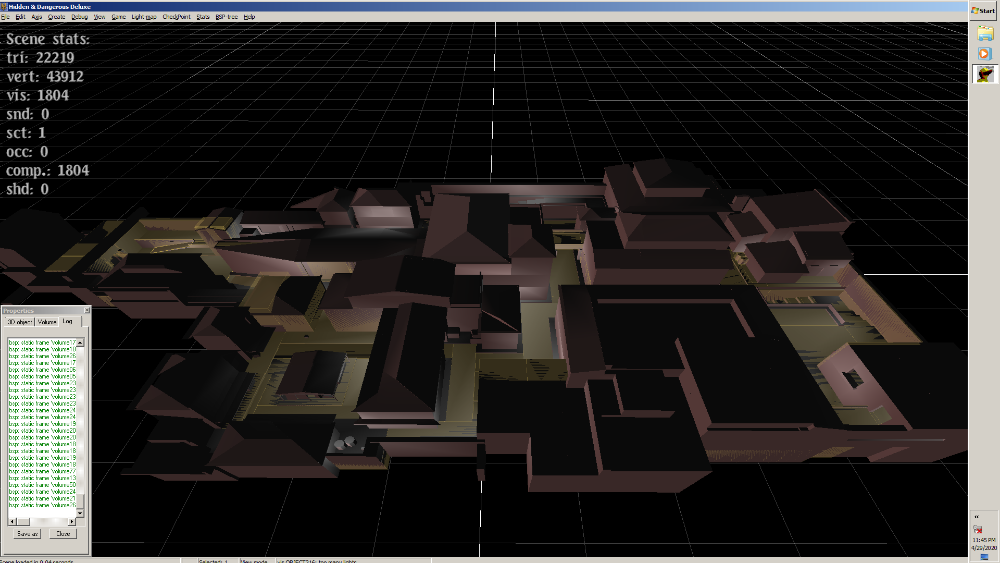
Task: Switch to the Volume tab
Action: pos(47,321)
